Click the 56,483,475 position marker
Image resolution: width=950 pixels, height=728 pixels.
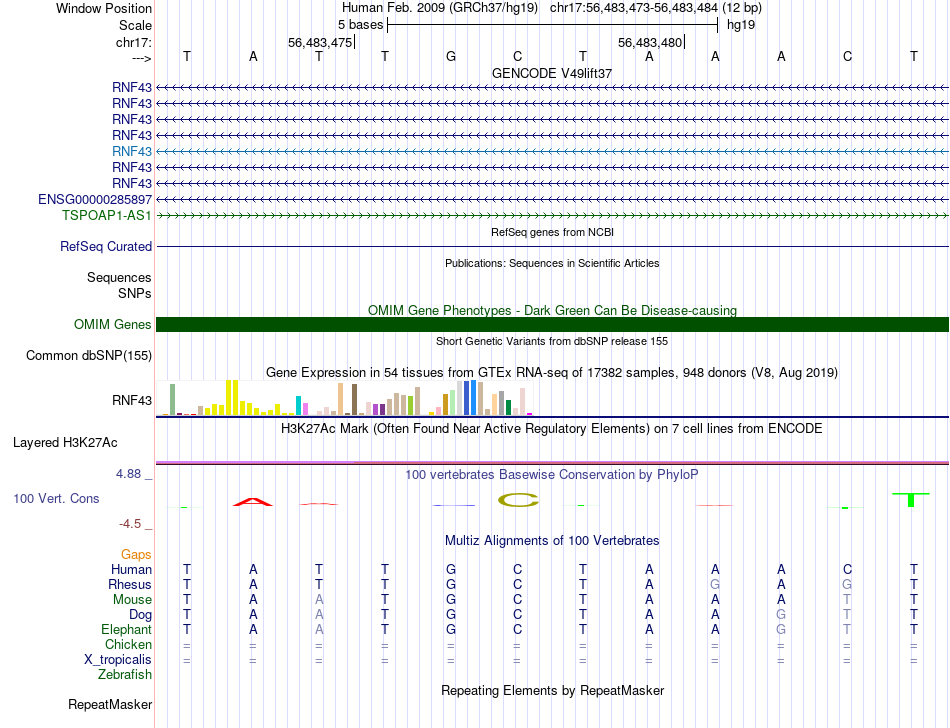click(320, 42)
